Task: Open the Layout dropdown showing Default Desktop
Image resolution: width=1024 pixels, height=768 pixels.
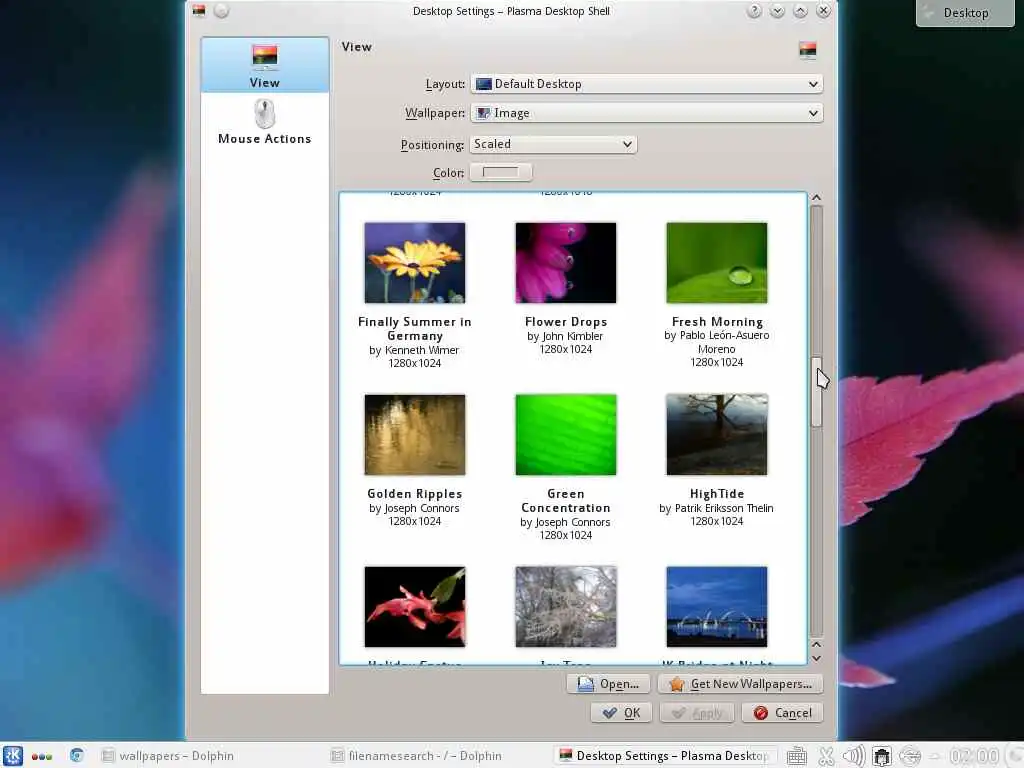Action: click(x=646, y=84)
